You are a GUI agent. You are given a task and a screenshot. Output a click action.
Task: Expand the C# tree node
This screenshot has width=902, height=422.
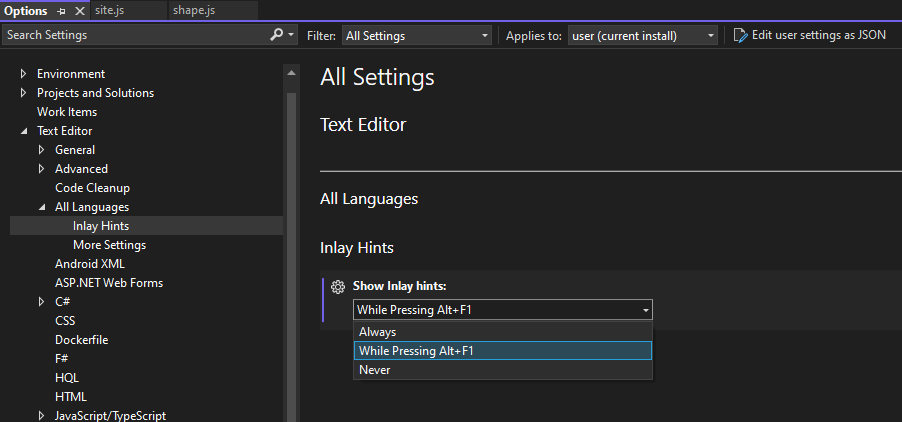[42, 302]
